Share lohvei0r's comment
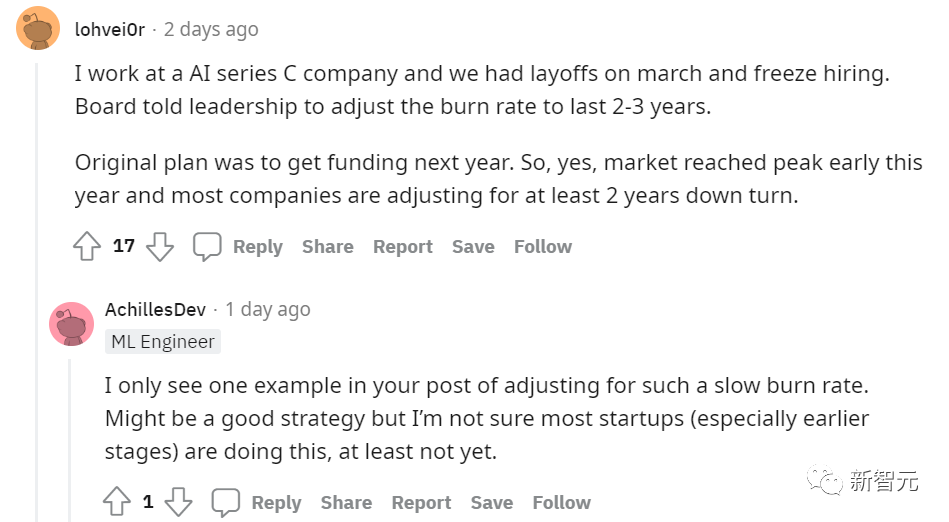Screen dimensions: 949x522 click(x=328, y=246)
